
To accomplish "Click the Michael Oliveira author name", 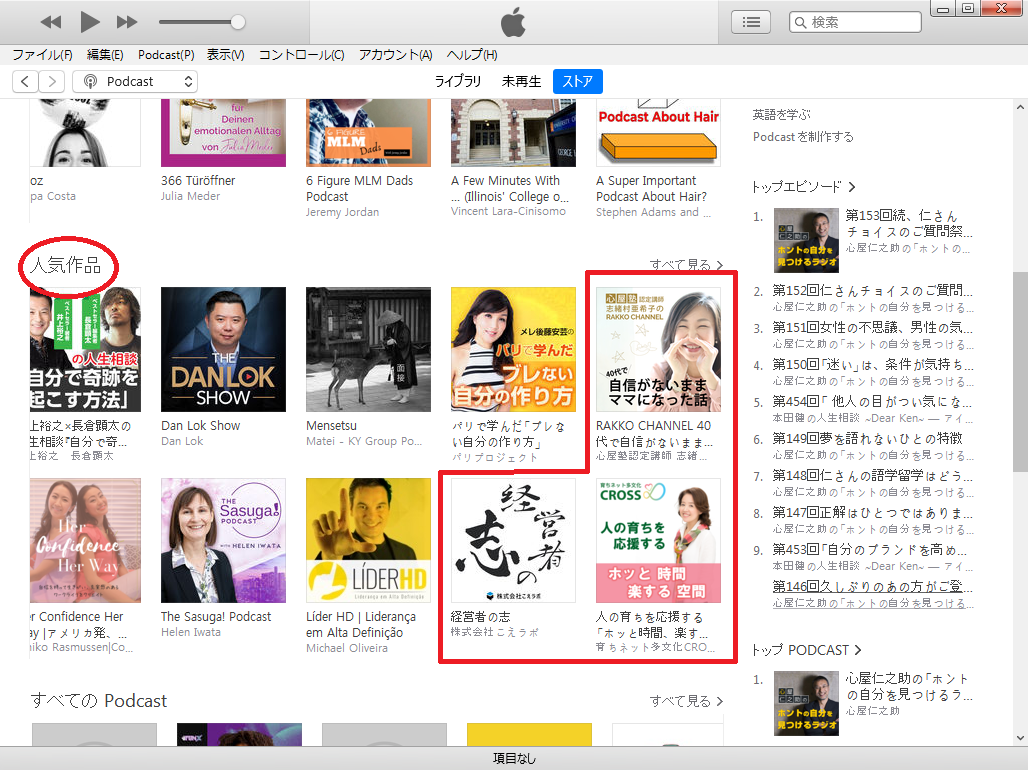I will coord(347,648).
